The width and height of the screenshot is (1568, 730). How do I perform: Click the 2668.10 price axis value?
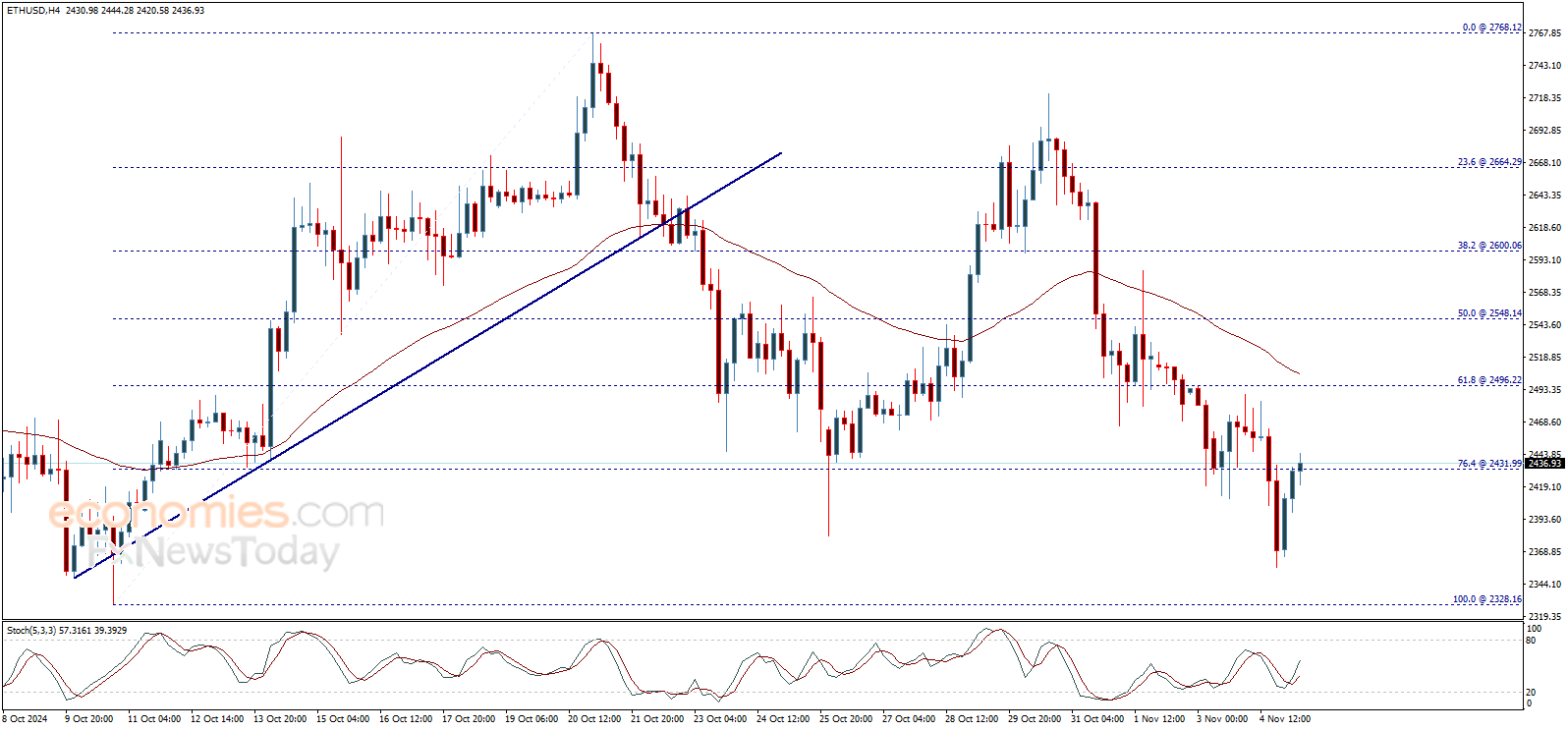click(1544, 163)
